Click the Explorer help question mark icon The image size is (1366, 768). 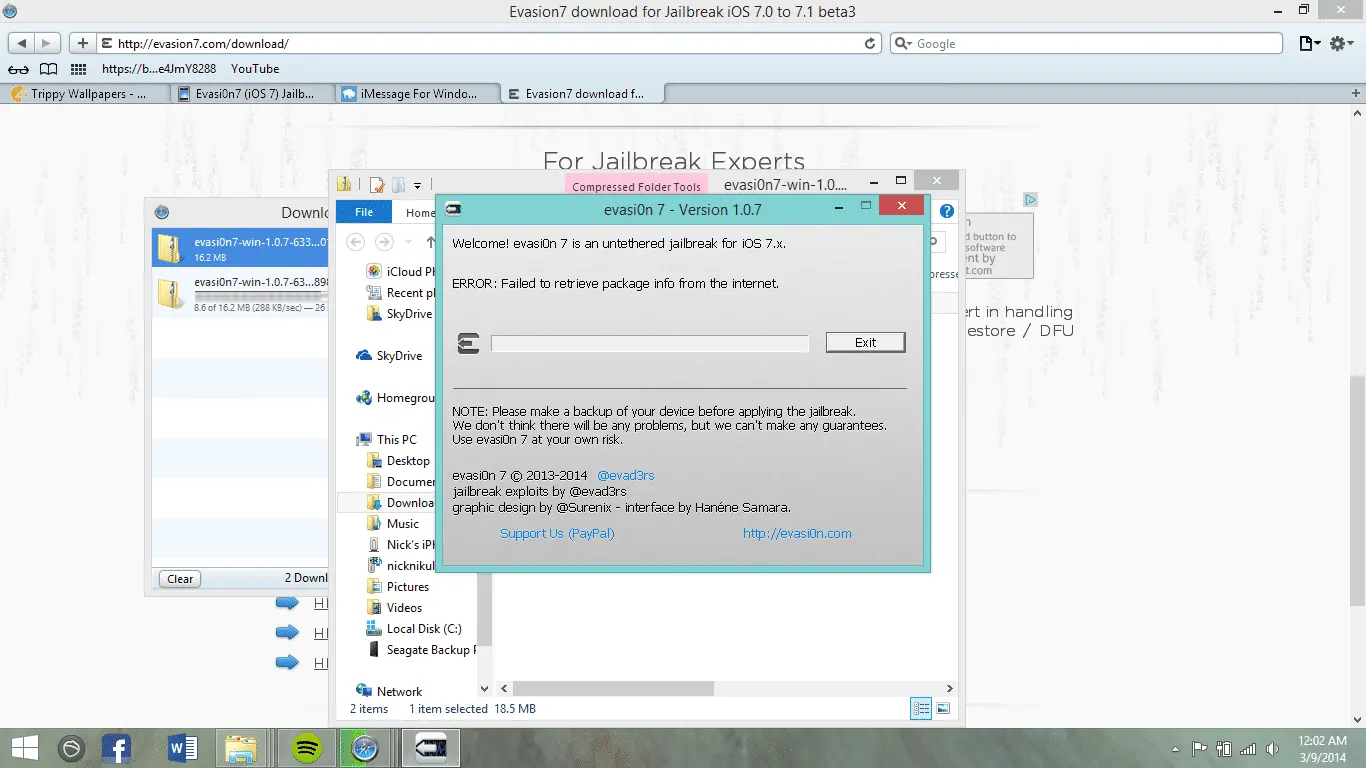click(x=947, y=212)
